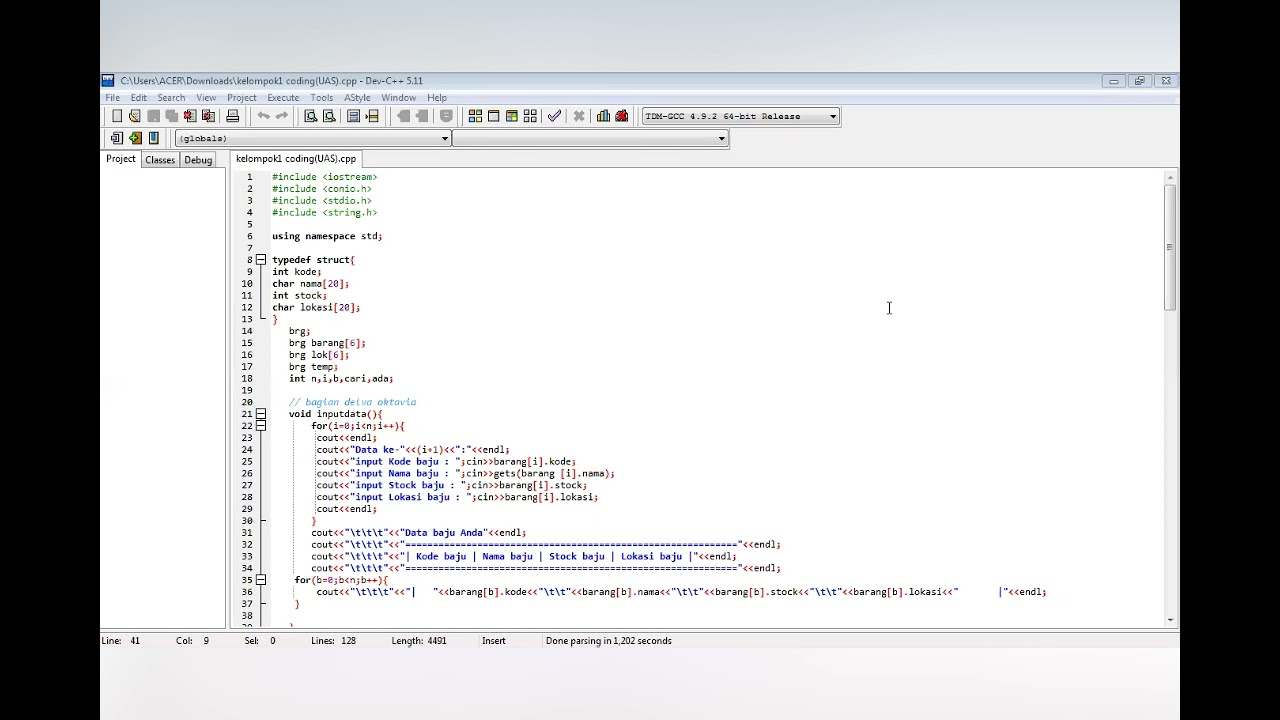Click the Toggle Comment toolbar icon
This screenshot has width=1280, height=720.
click(446, 116)
